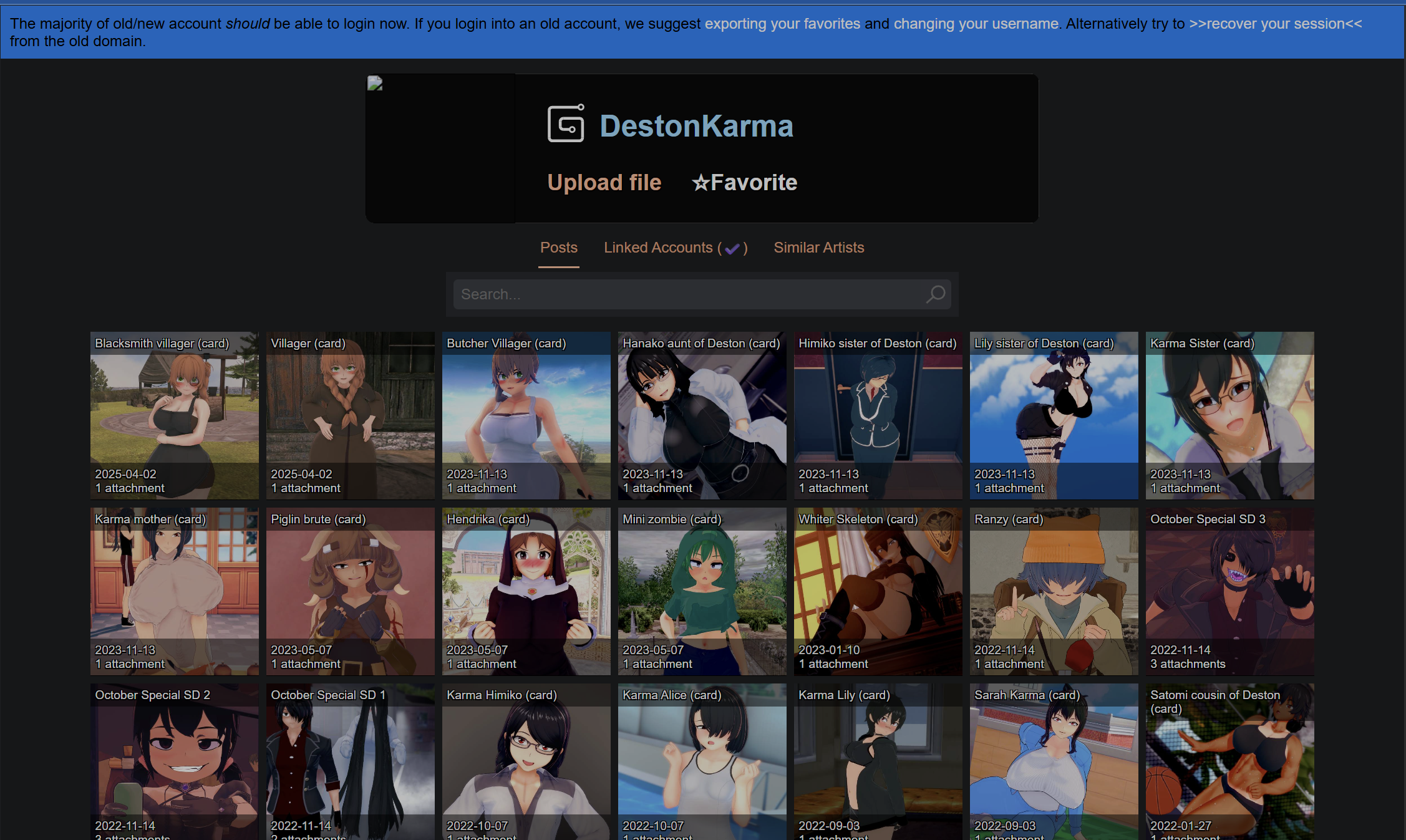This screenshot has width=1406, height=840.
Task: Open the Blacksmith villager (card) post
Action: [174, 415]
